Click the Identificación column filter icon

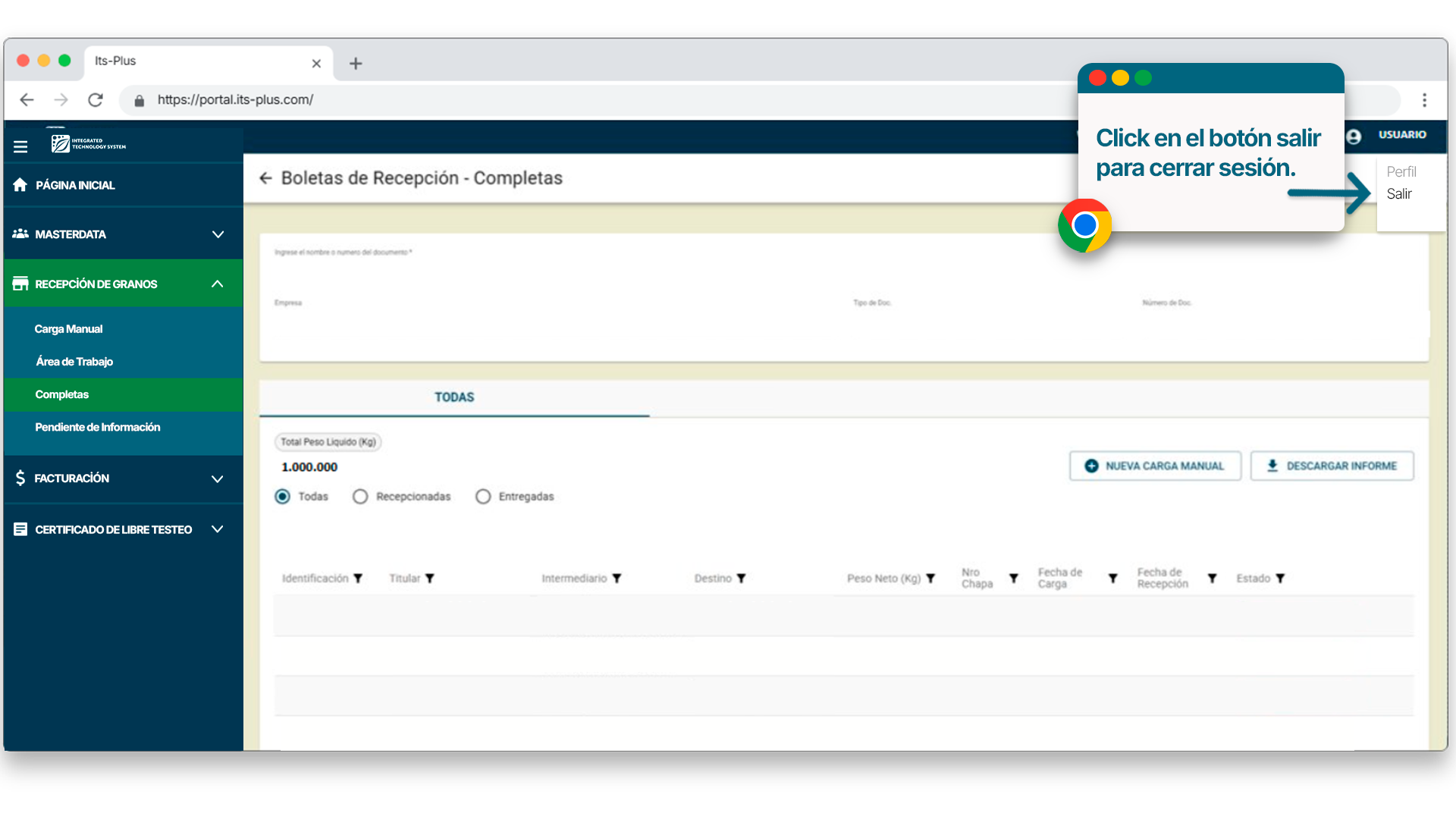[x=358, y=579]
